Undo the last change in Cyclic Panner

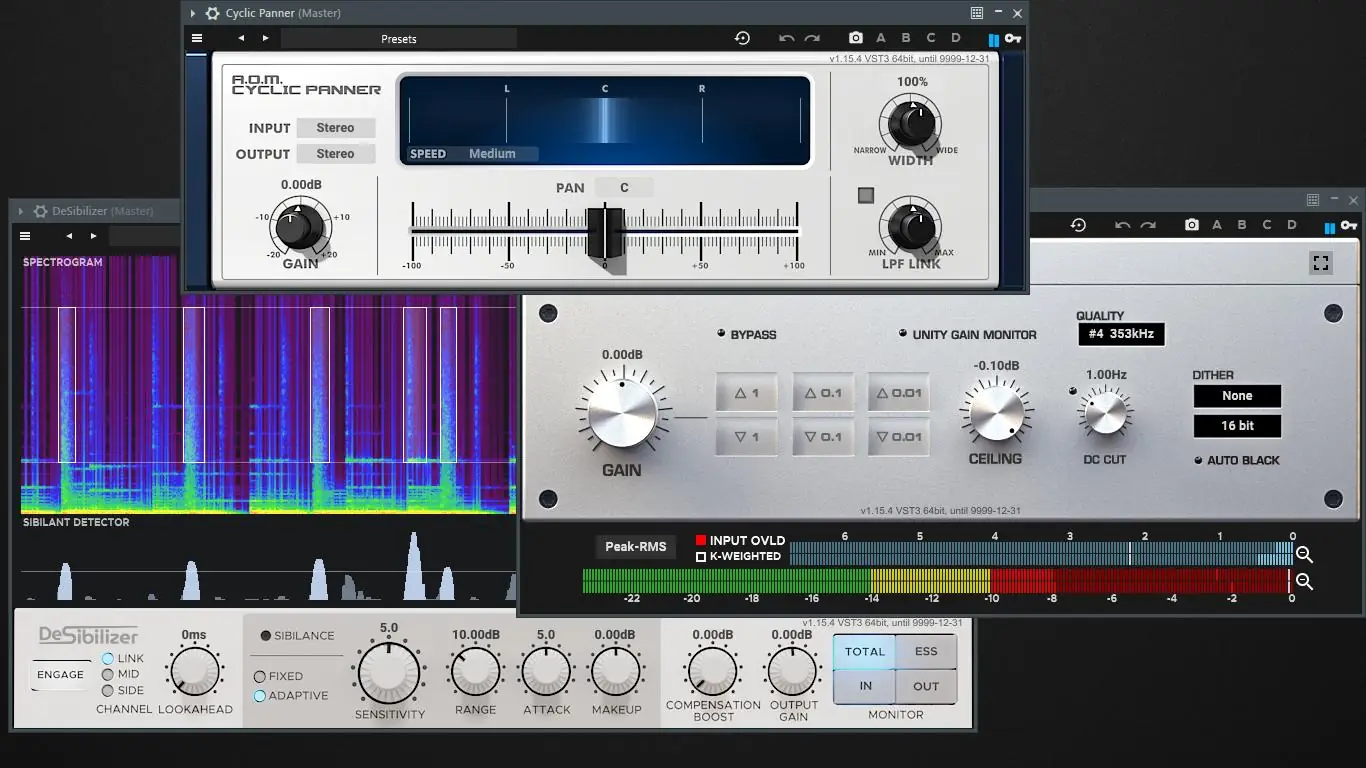[787, 38]
